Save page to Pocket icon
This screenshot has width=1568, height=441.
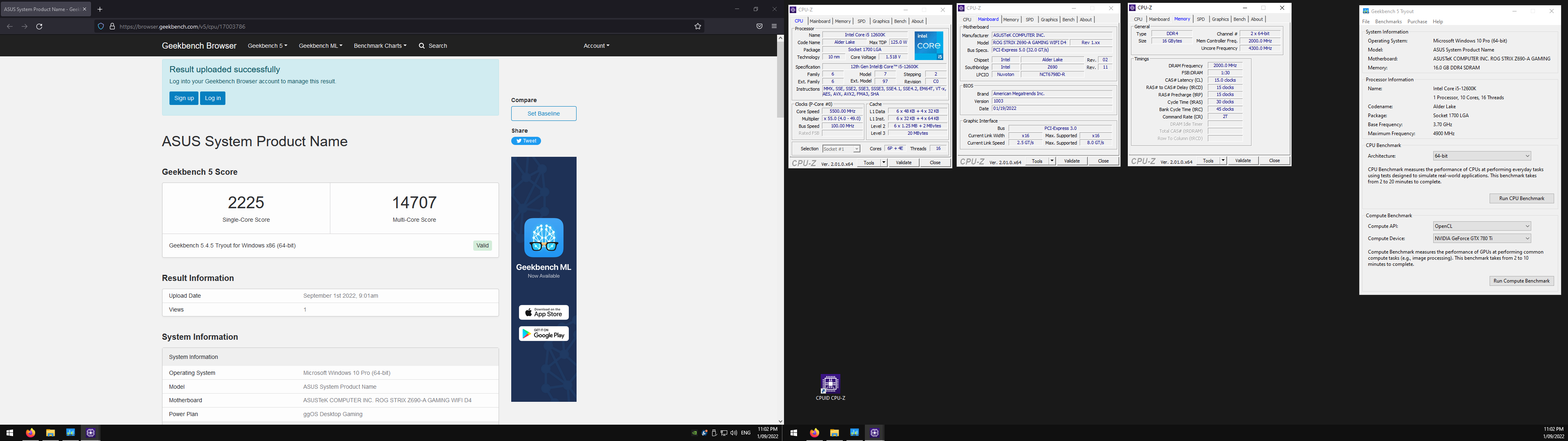[759, 26]
